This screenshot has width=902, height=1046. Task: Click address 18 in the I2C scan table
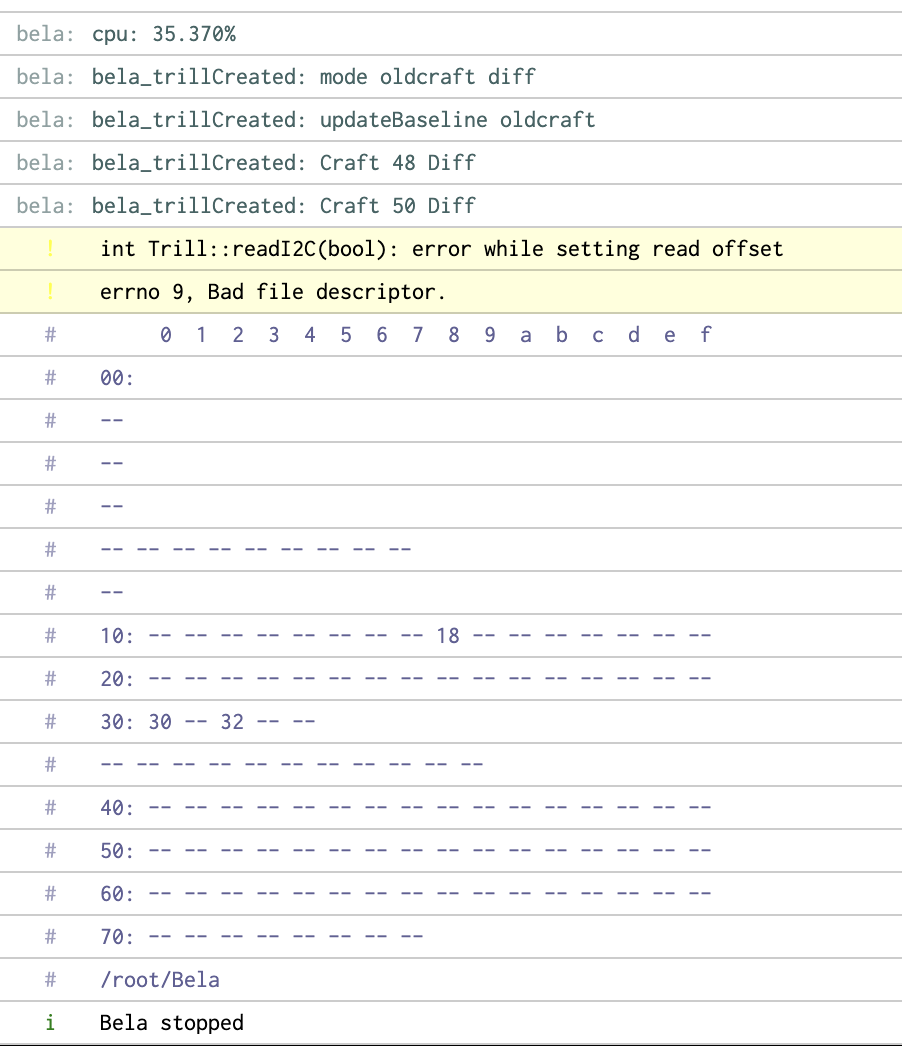448,635
